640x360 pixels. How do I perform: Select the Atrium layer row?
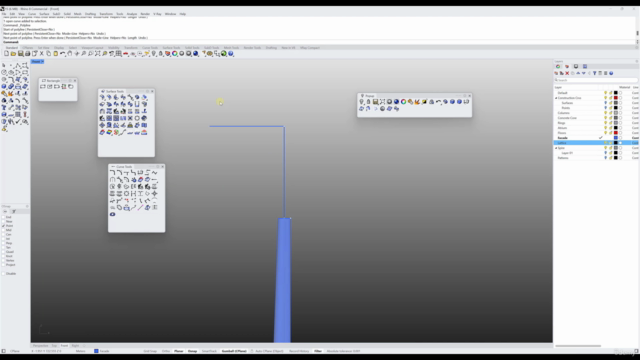click(596, 128)
